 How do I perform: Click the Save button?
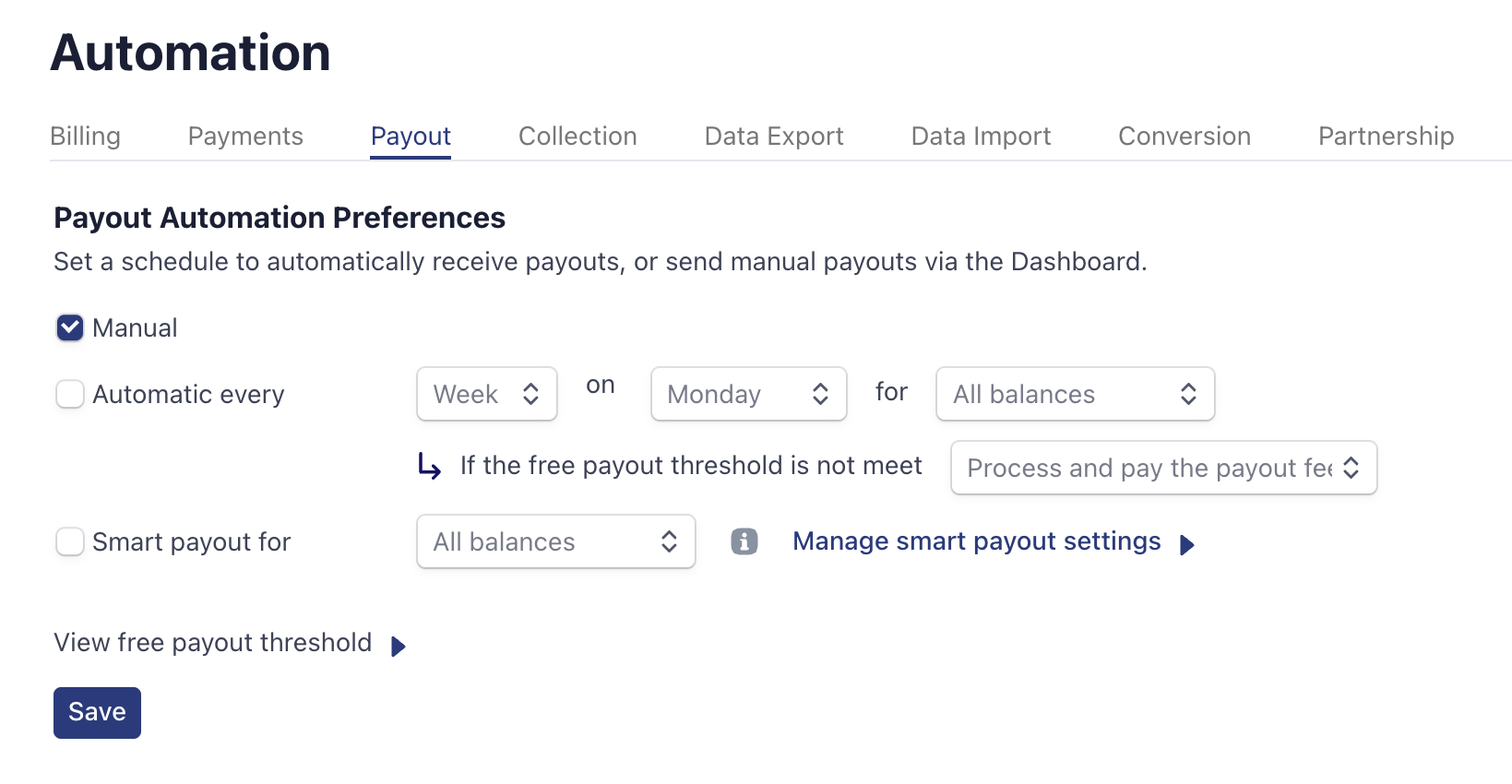tap(97, 713)
